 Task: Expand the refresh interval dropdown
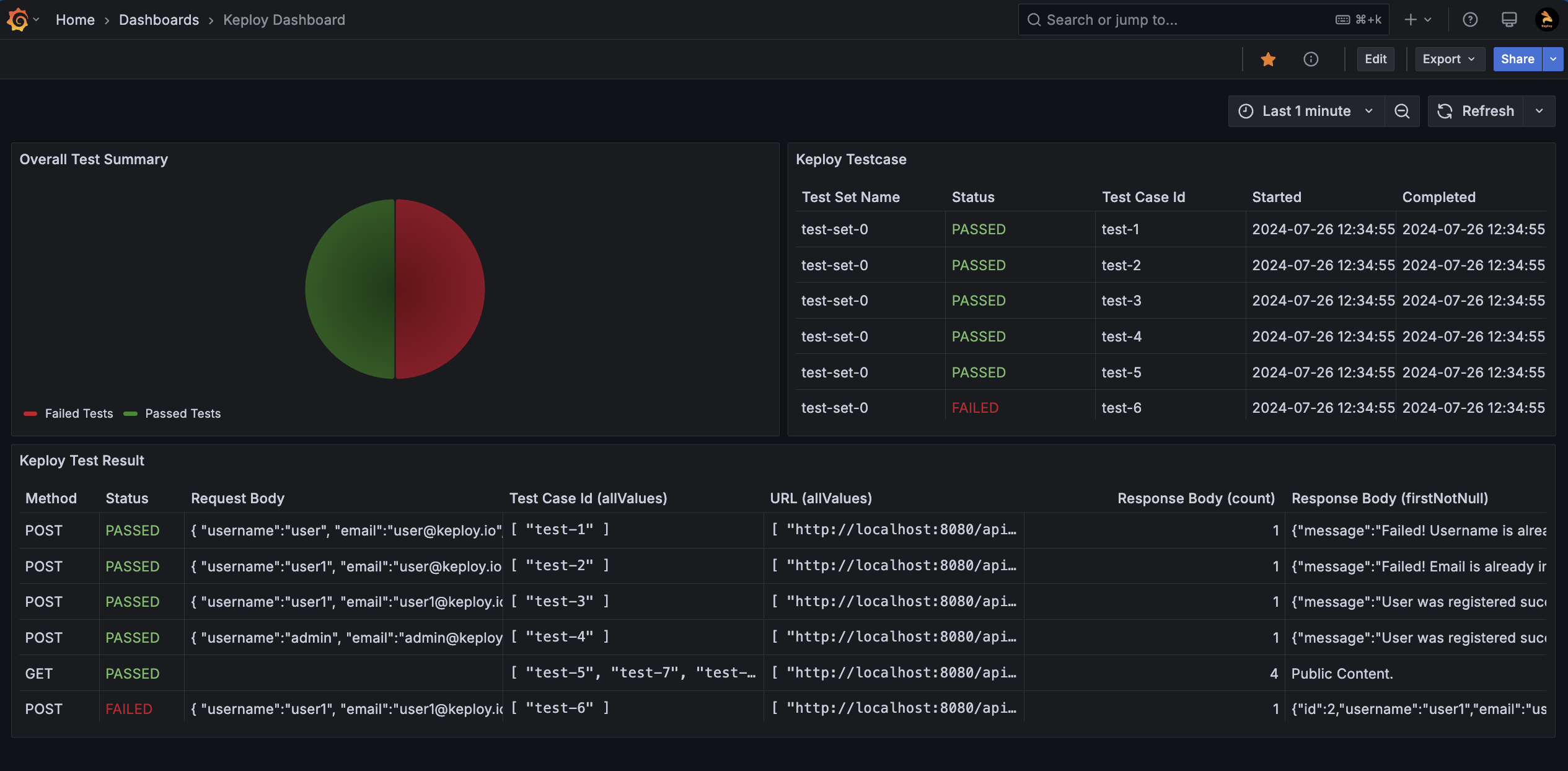click(x=1539, y=111)
